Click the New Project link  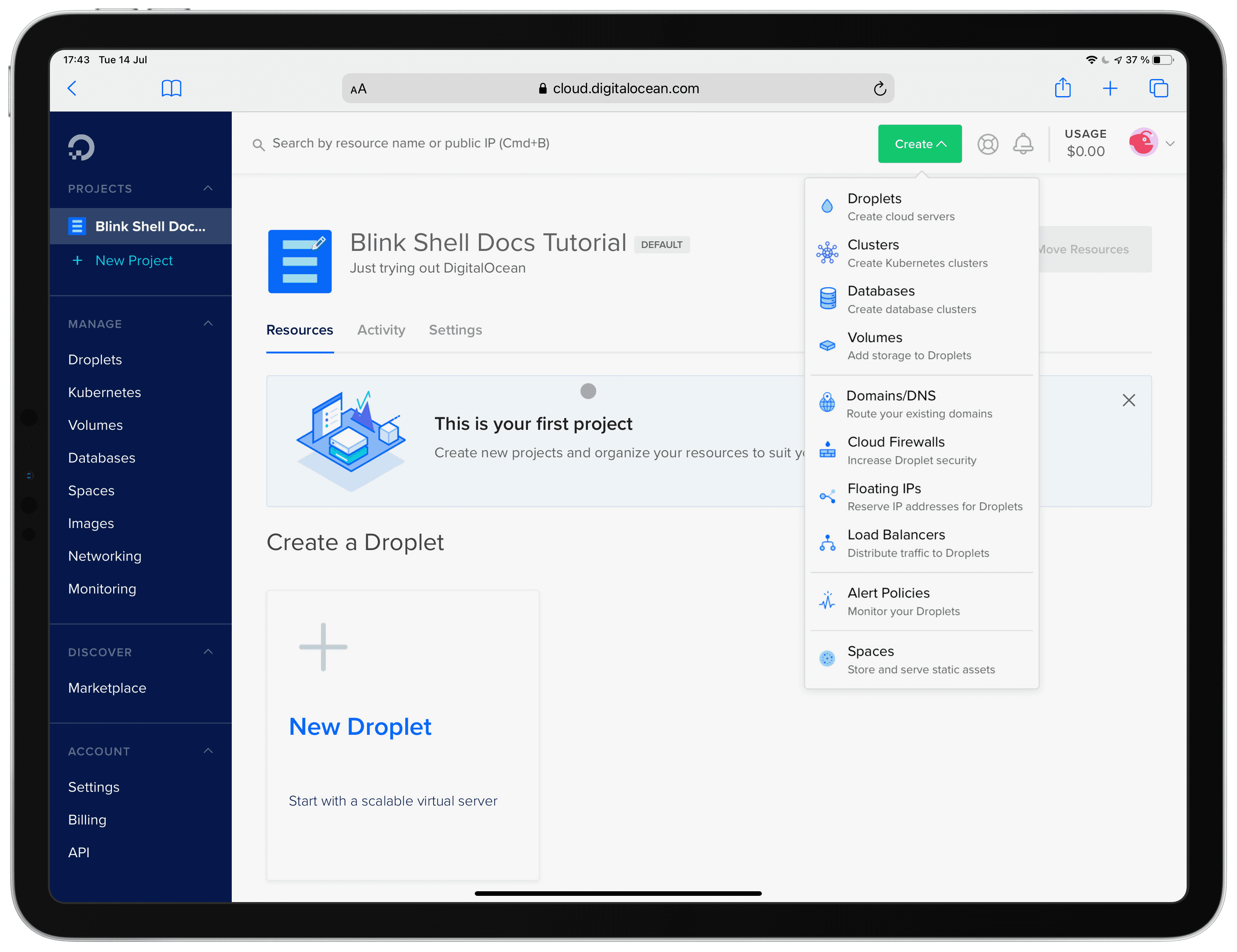click(x=134, y=260)
